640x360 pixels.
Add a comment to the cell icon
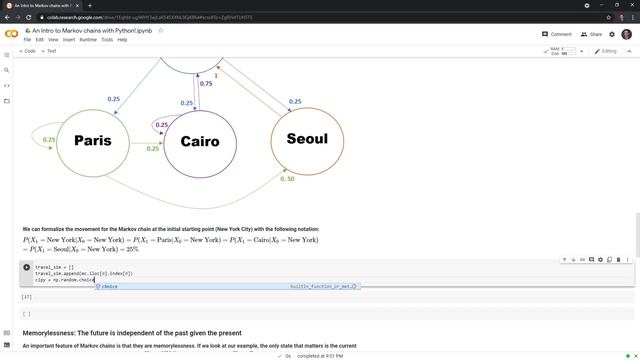pos(591,260)
